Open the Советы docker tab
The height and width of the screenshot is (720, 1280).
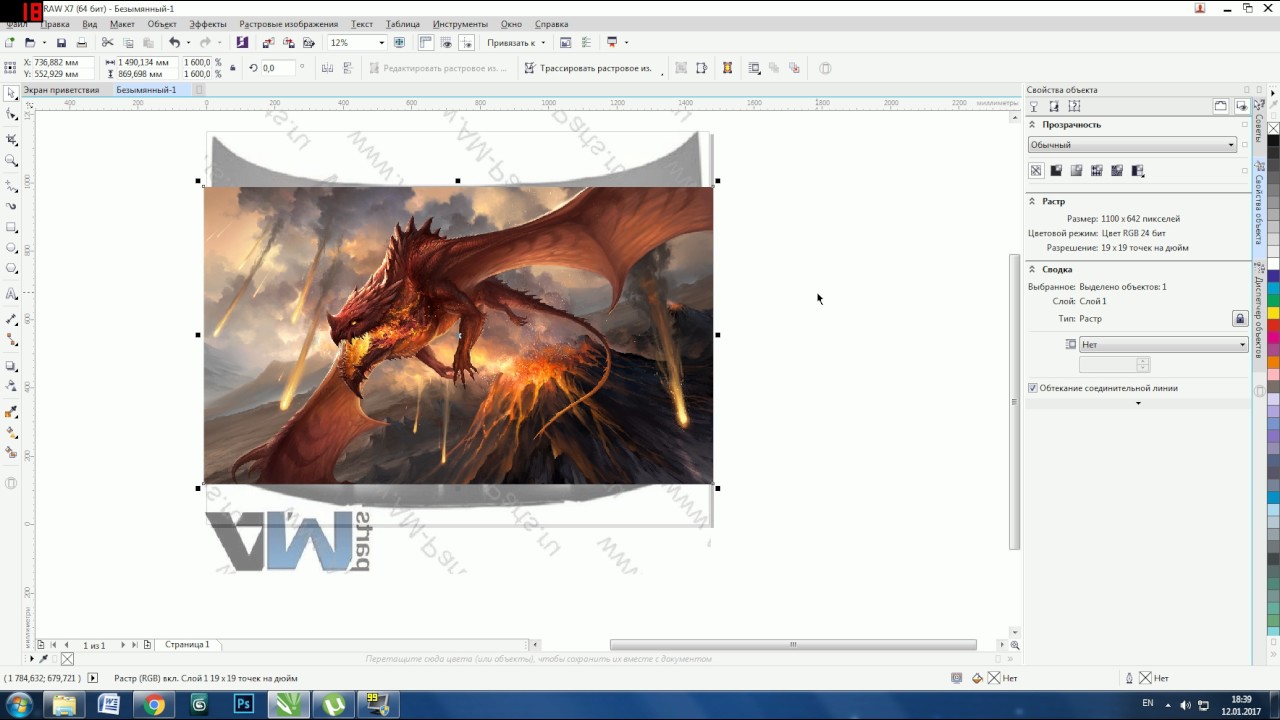click(1259, 127)
